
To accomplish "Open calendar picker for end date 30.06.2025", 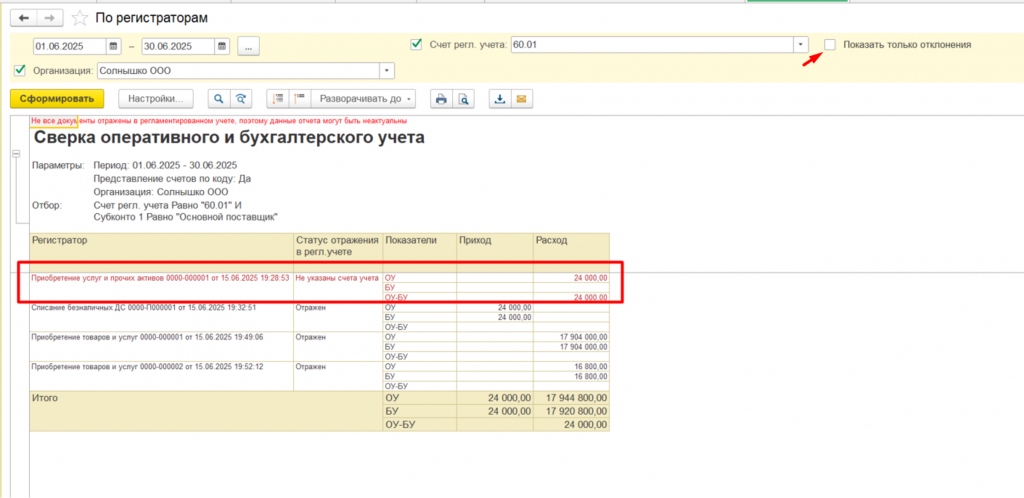I will [222, 46].
